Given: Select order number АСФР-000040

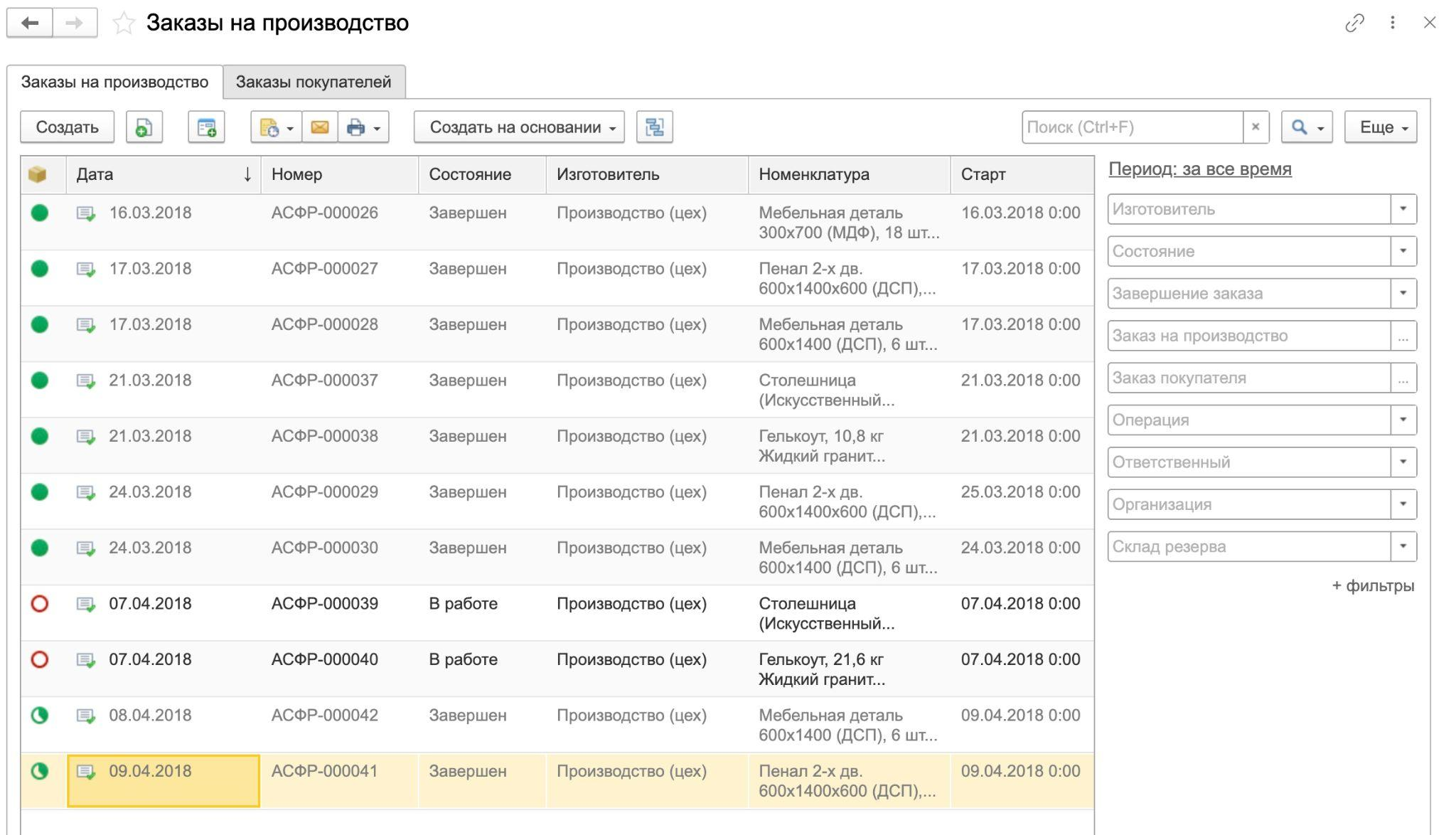Looking at the screenshot, I should click(x=325, y=659).
